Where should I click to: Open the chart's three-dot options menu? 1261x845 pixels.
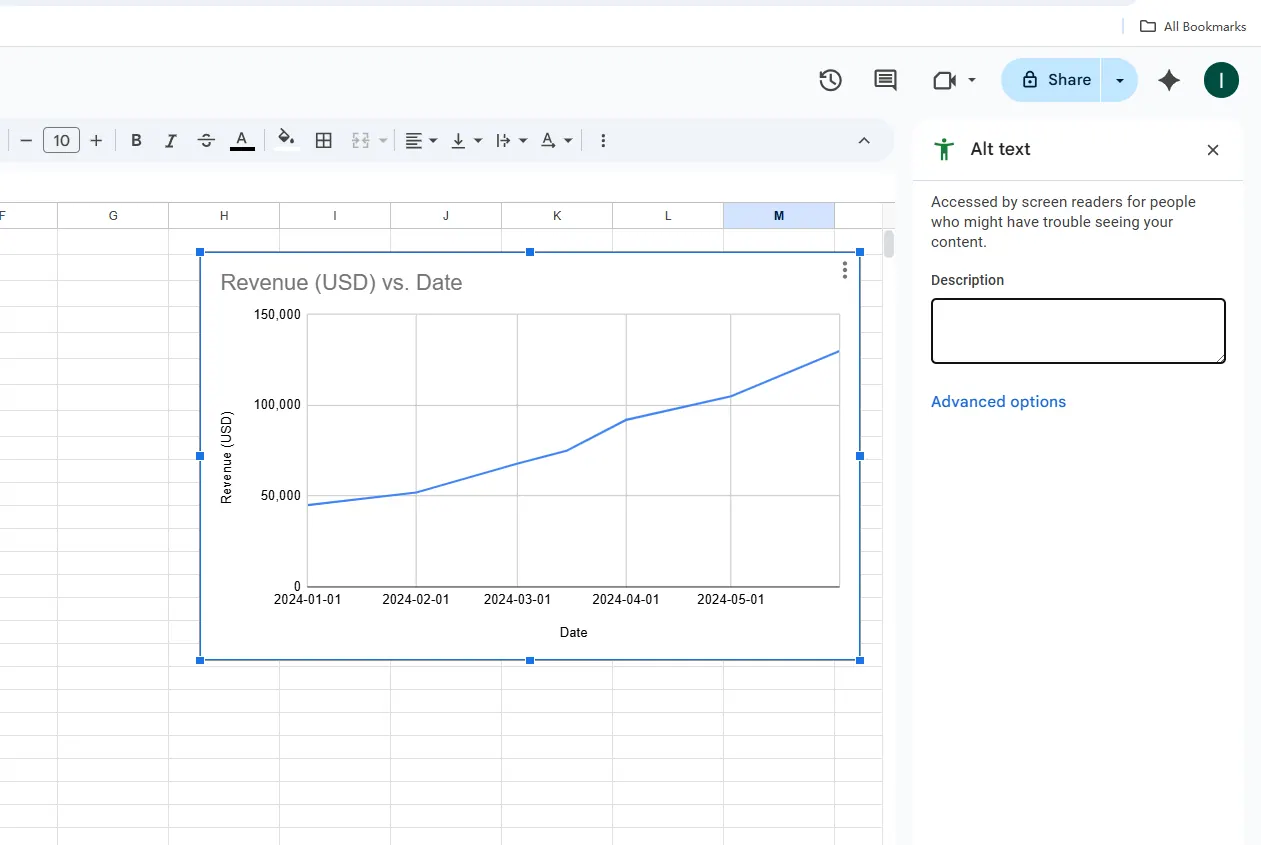coord(845,270)
